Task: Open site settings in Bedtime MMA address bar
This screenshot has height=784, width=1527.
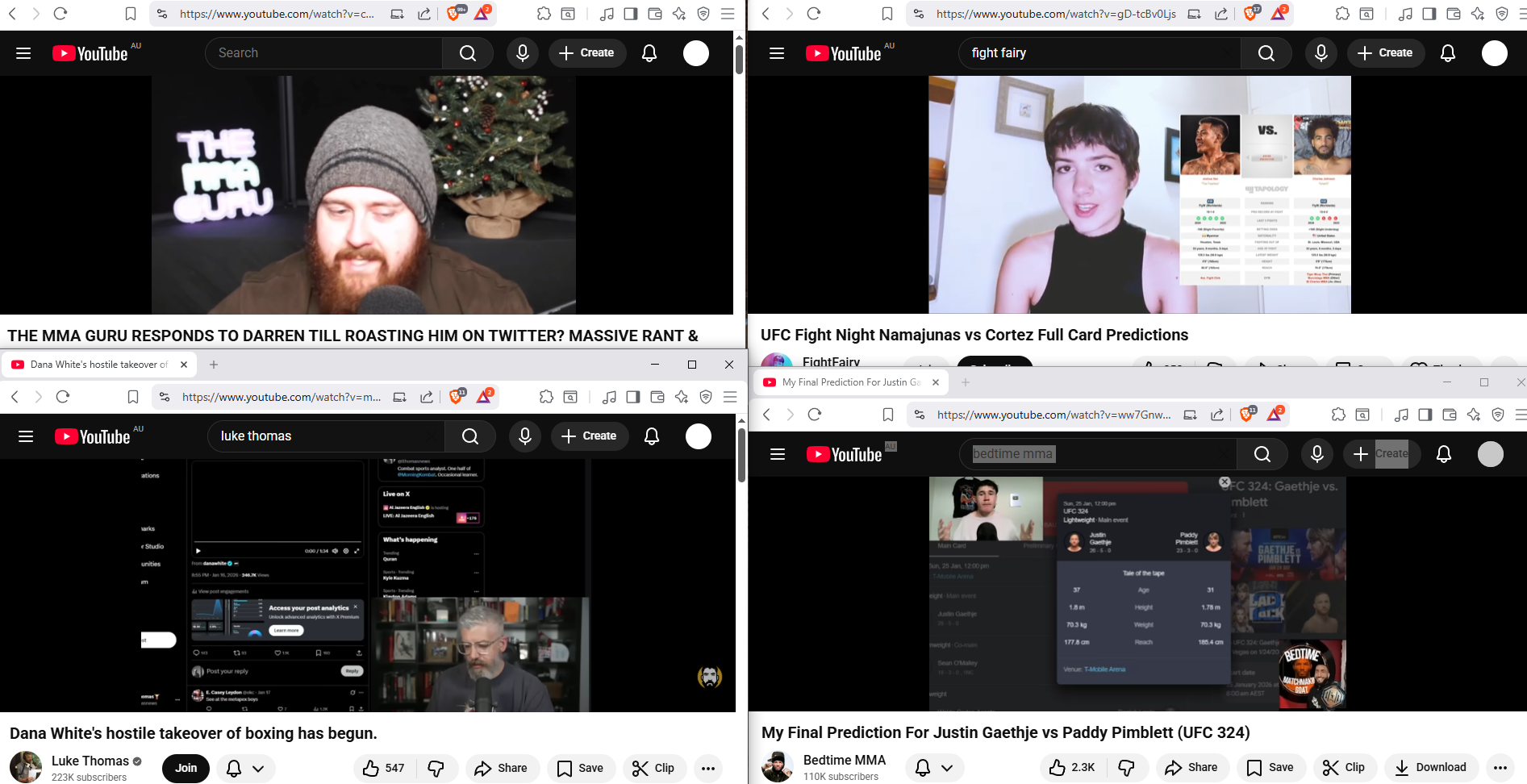Action: click(x=920, y=415)
